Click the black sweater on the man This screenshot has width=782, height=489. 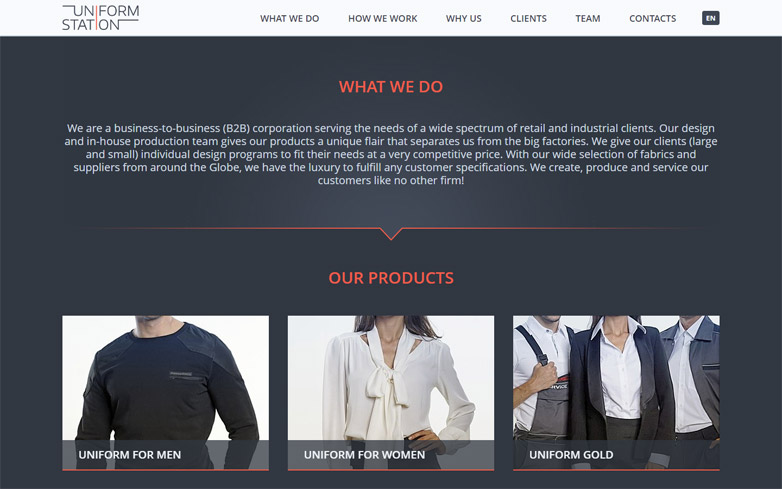coord(167,384)
